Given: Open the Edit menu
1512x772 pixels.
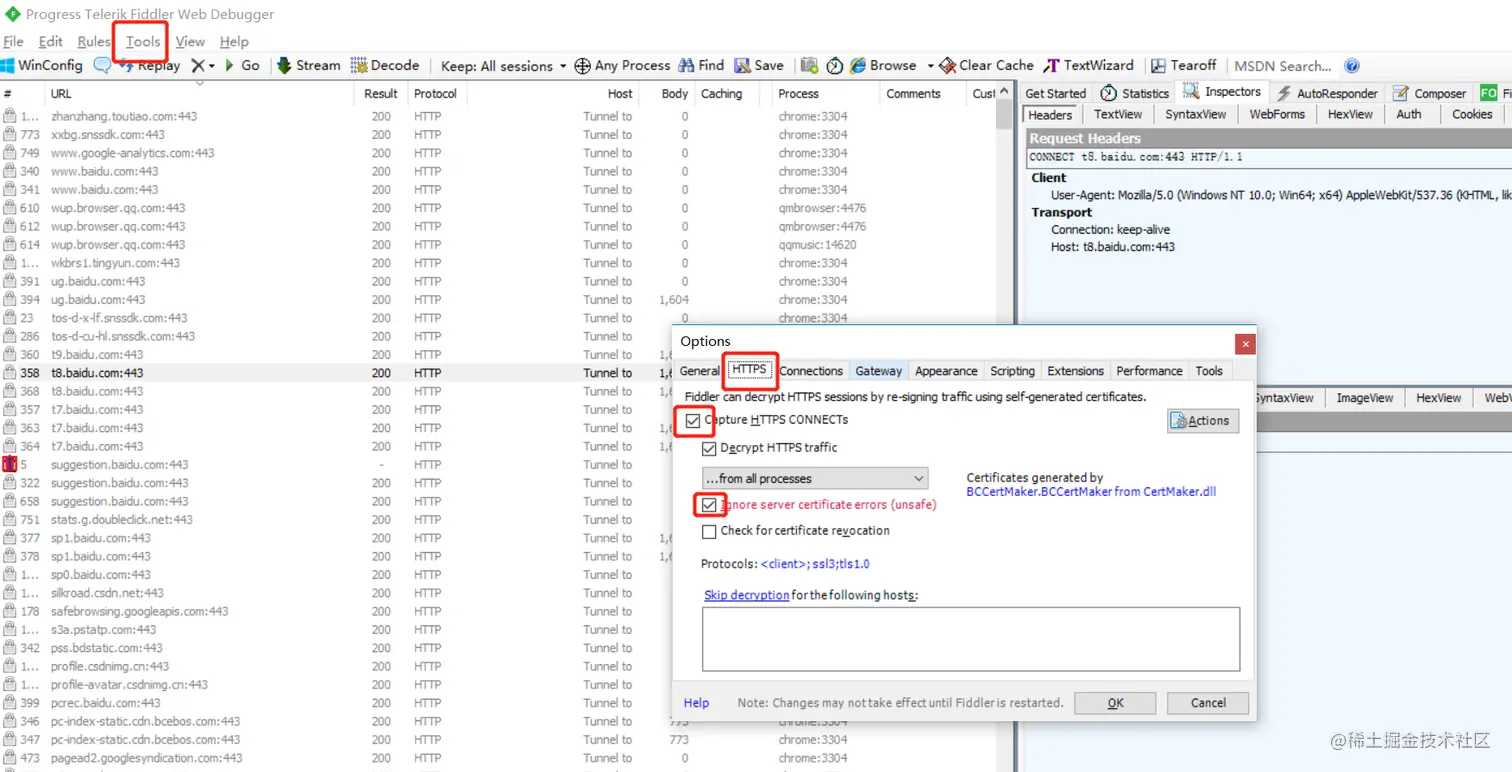Looking at the screenshot, I should coord(51,41).
